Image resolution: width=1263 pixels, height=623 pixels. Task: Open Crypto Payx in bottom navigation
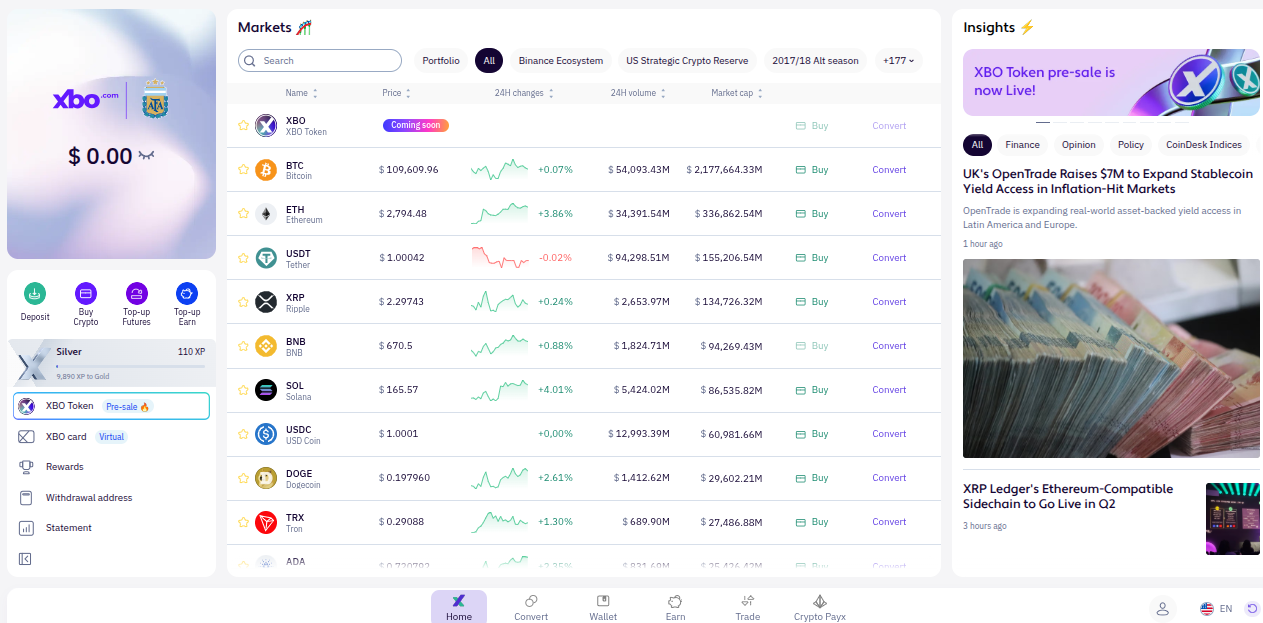coord(820,607)
